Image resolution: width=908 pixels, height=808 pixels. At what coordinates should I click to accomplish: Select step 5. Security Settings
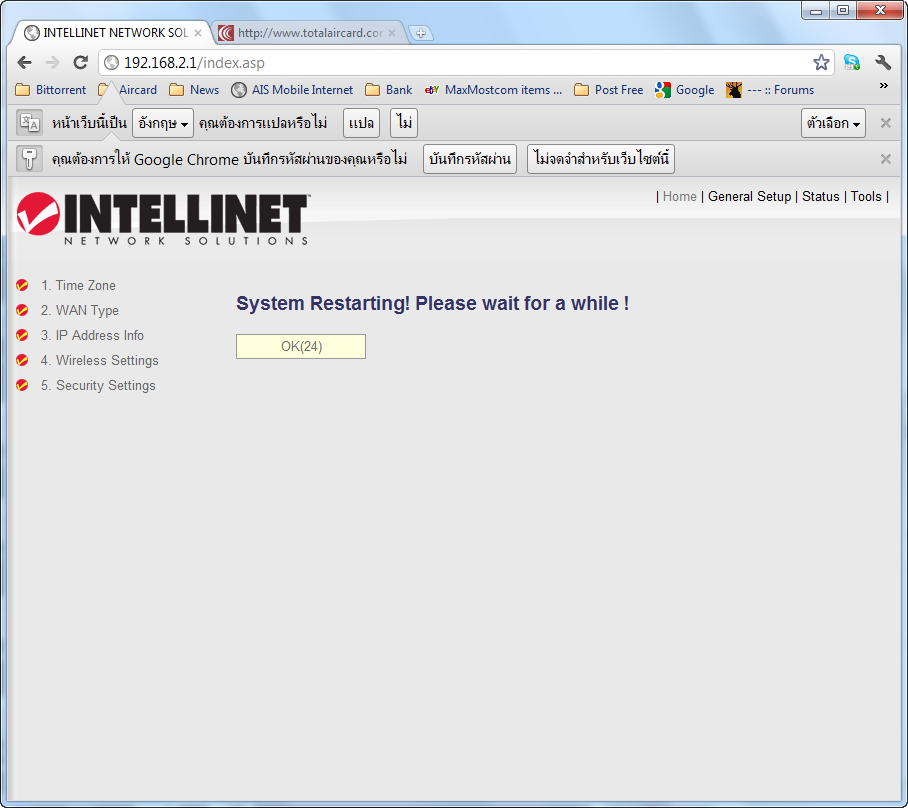pos(98,385)
